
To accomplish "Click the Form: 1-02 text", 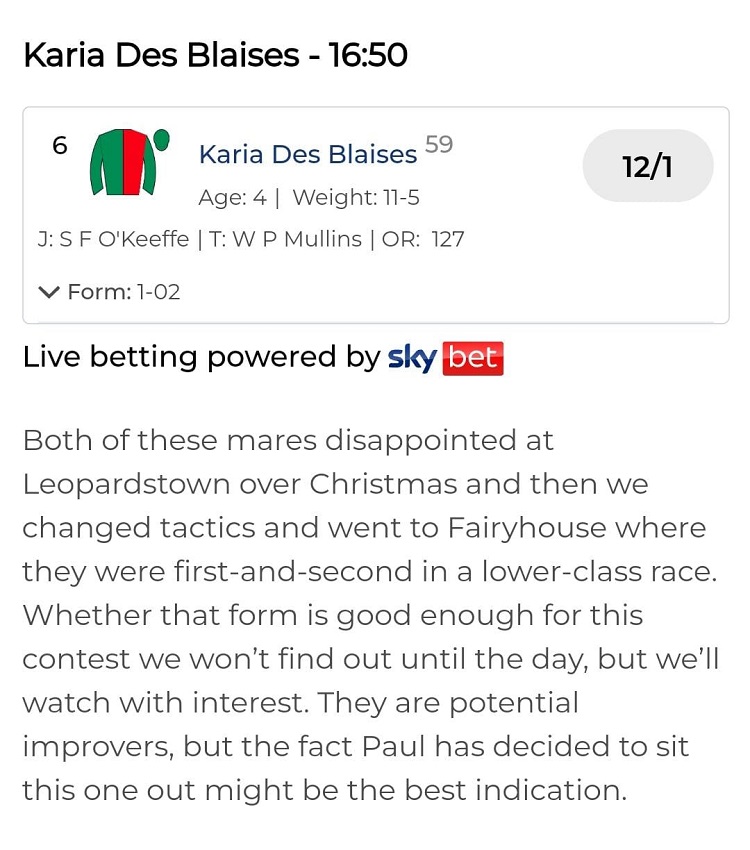I will (123, 293).
